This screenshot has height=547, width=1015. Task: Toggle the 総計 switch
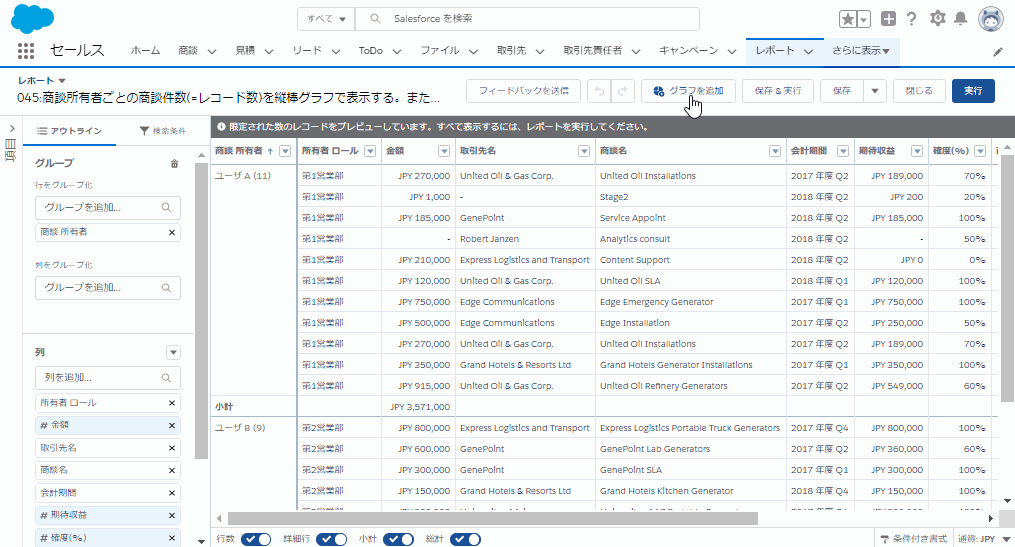(465, 539)
